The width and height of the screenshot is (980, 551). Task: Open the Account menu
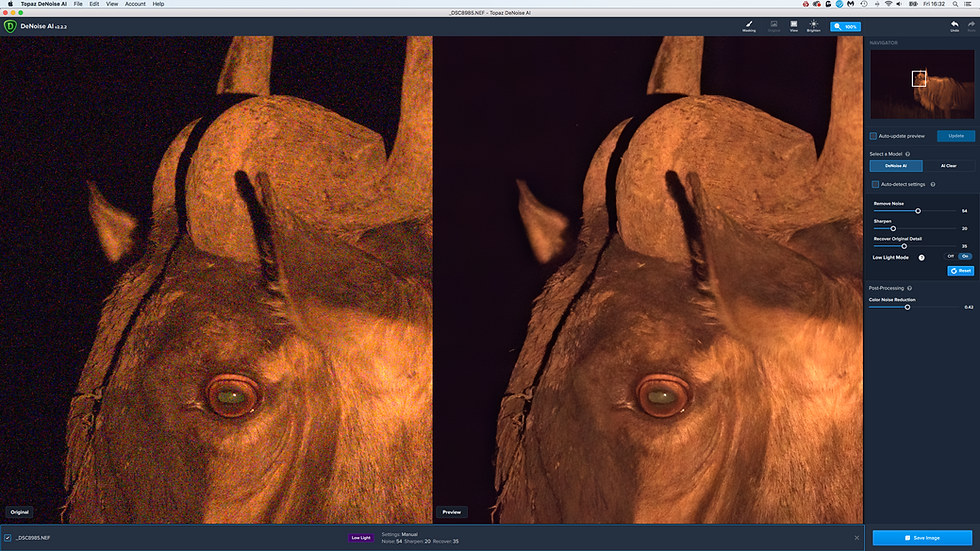(x=135, y=4)
